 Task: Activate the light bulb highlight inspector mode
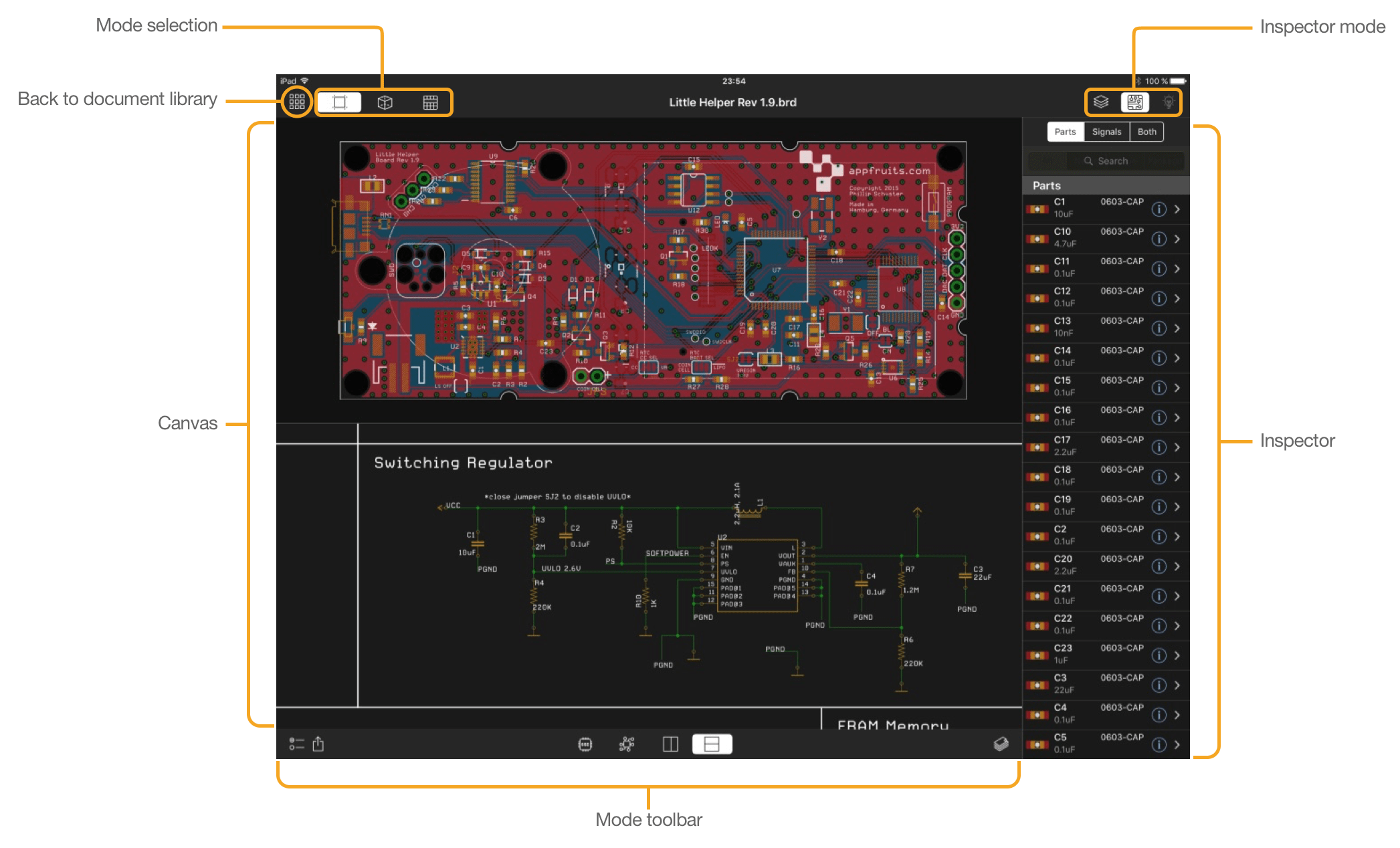coord(1168,102)
